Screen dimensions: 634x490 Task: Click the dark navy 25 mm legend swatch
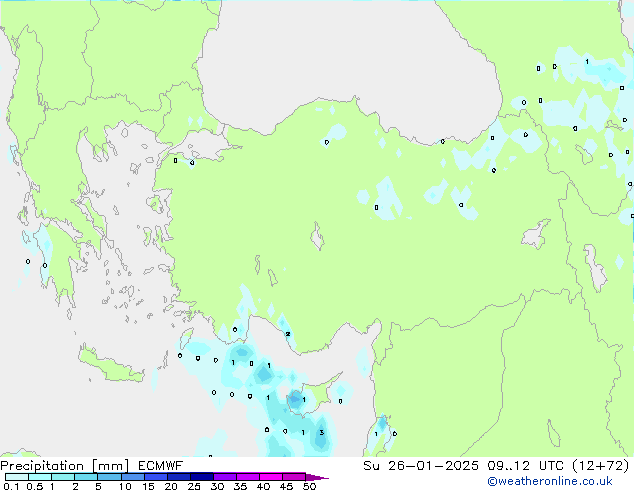pos(201,477)
